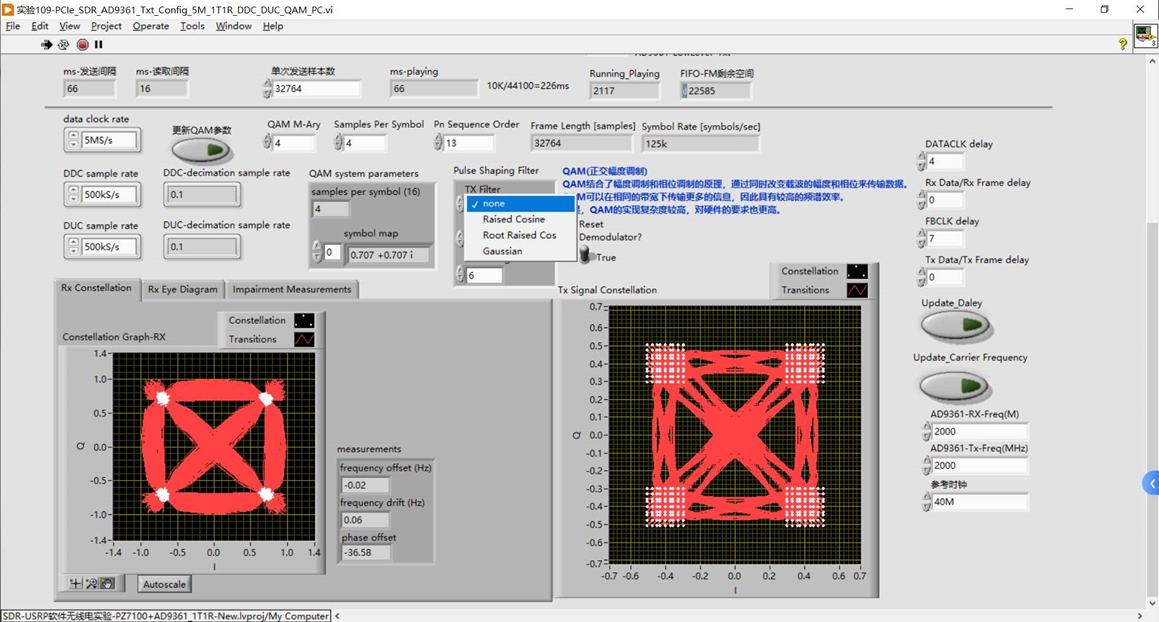Click the Pn Sequence Order stepper arrows
Screen dimensions: 1159x622
[438, 142]
